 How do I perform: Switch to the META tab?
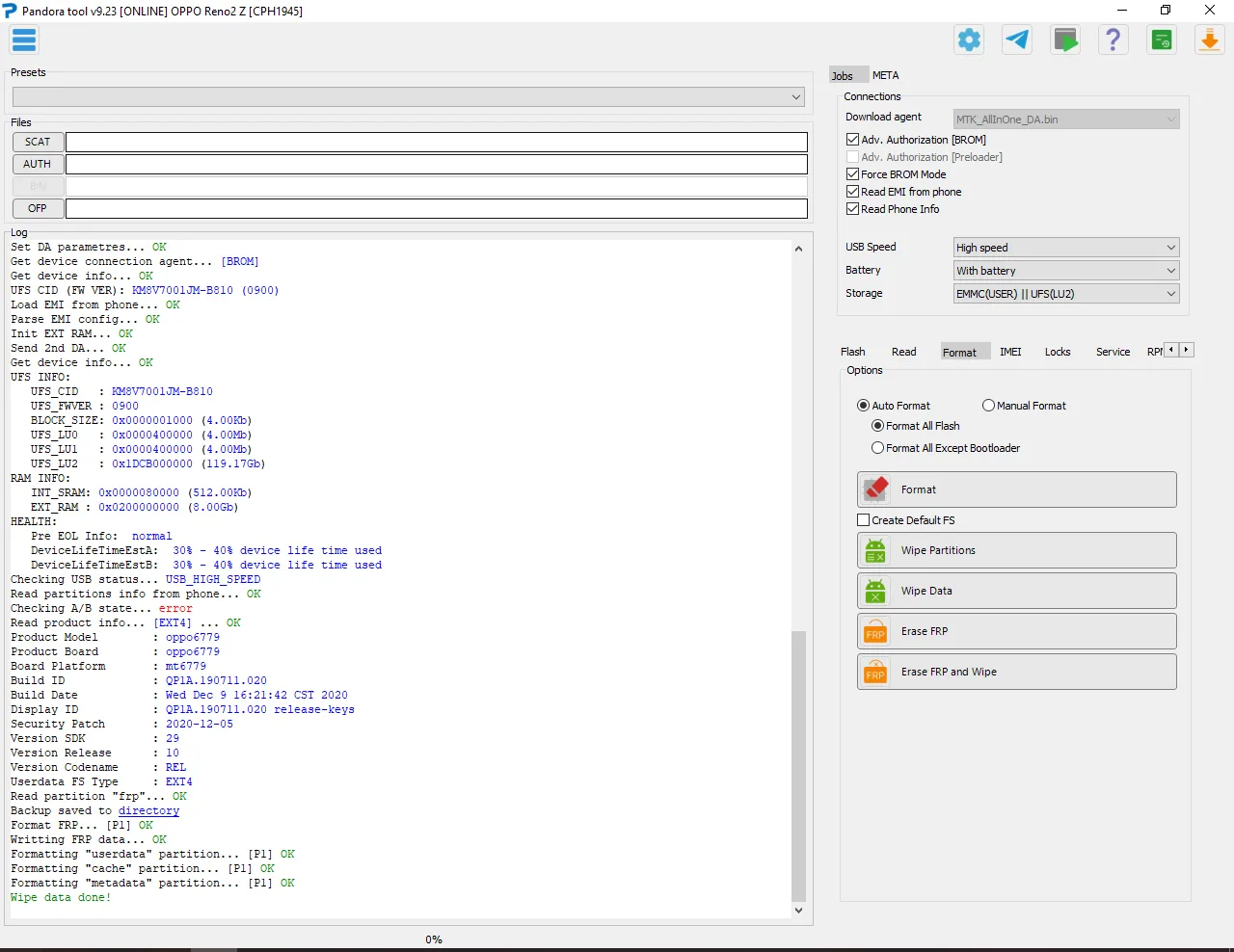click(x=885, y=75)
